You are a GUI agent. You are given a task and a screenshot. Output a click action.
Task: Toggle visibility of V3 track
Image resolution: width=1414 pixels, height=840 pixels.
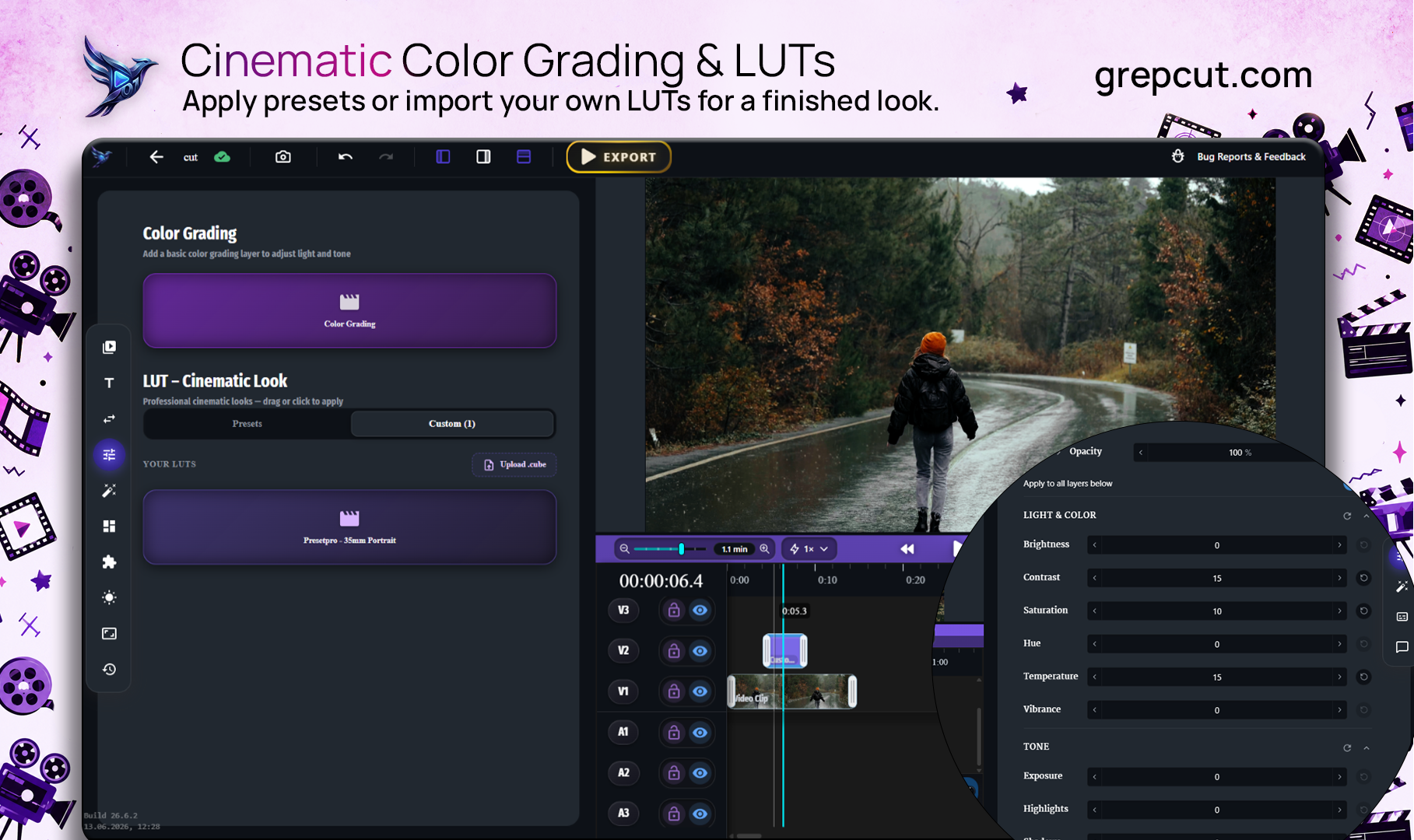tap(700, 611)
